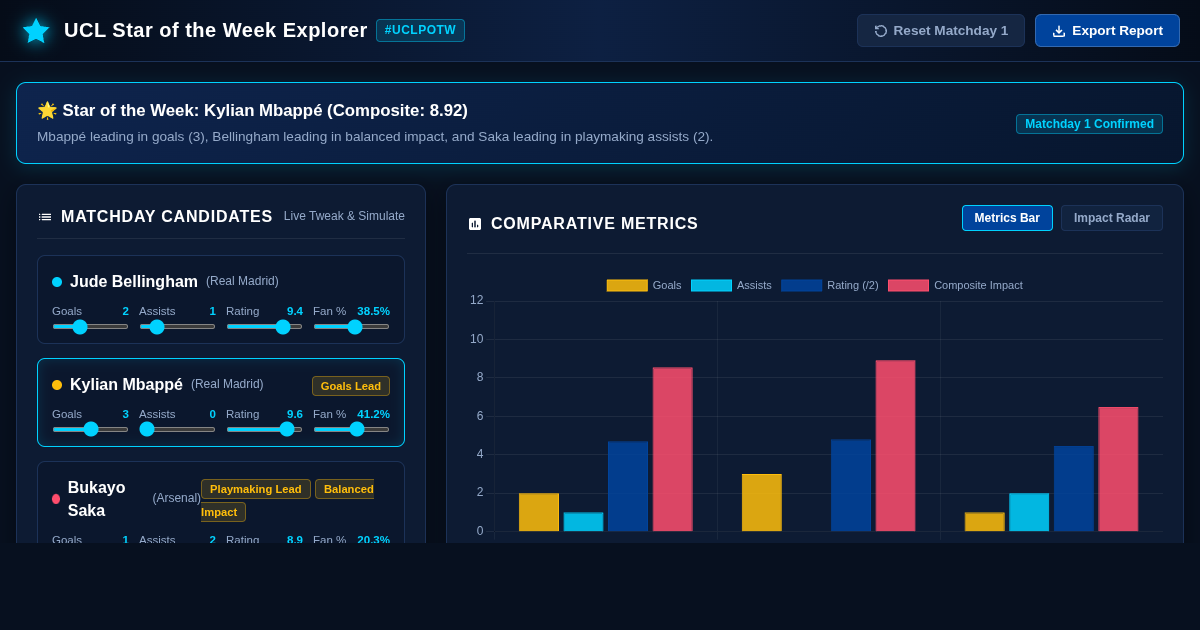This screenshot has height=630, width=1200.
Task: Adjust Bellingham's Rating slider
Action: 264,326
